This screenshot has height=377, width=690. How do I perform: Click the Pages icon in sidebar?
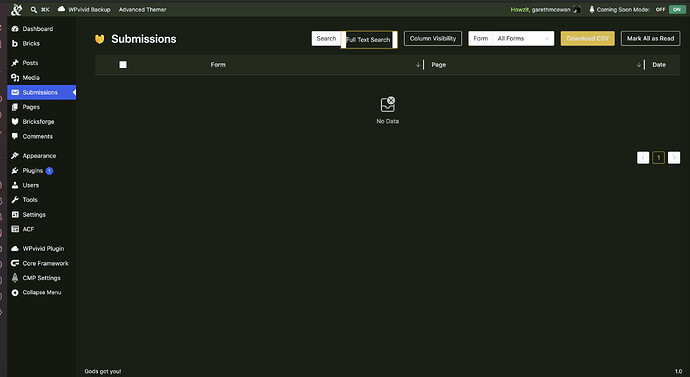15,107
